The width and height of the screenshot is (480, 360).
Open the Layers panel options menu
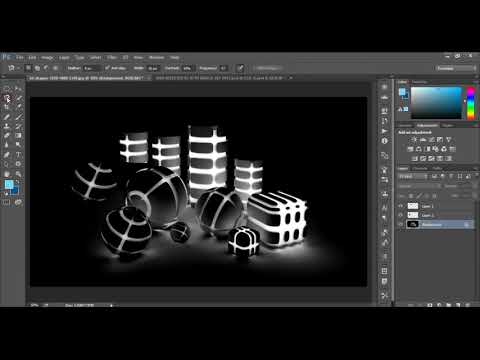coord(475,168)
